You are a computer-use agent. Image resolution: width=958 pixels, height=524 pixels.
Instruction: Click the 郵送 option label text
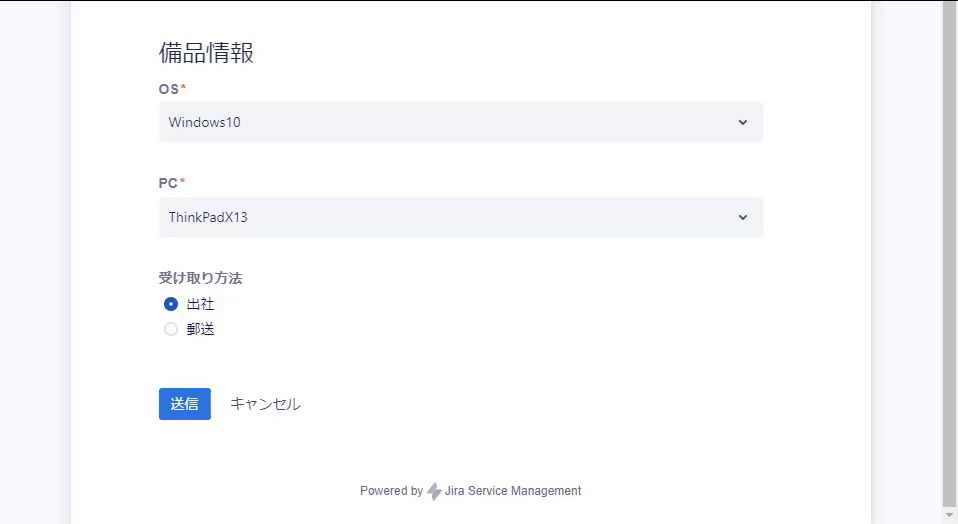coord(200,329)
